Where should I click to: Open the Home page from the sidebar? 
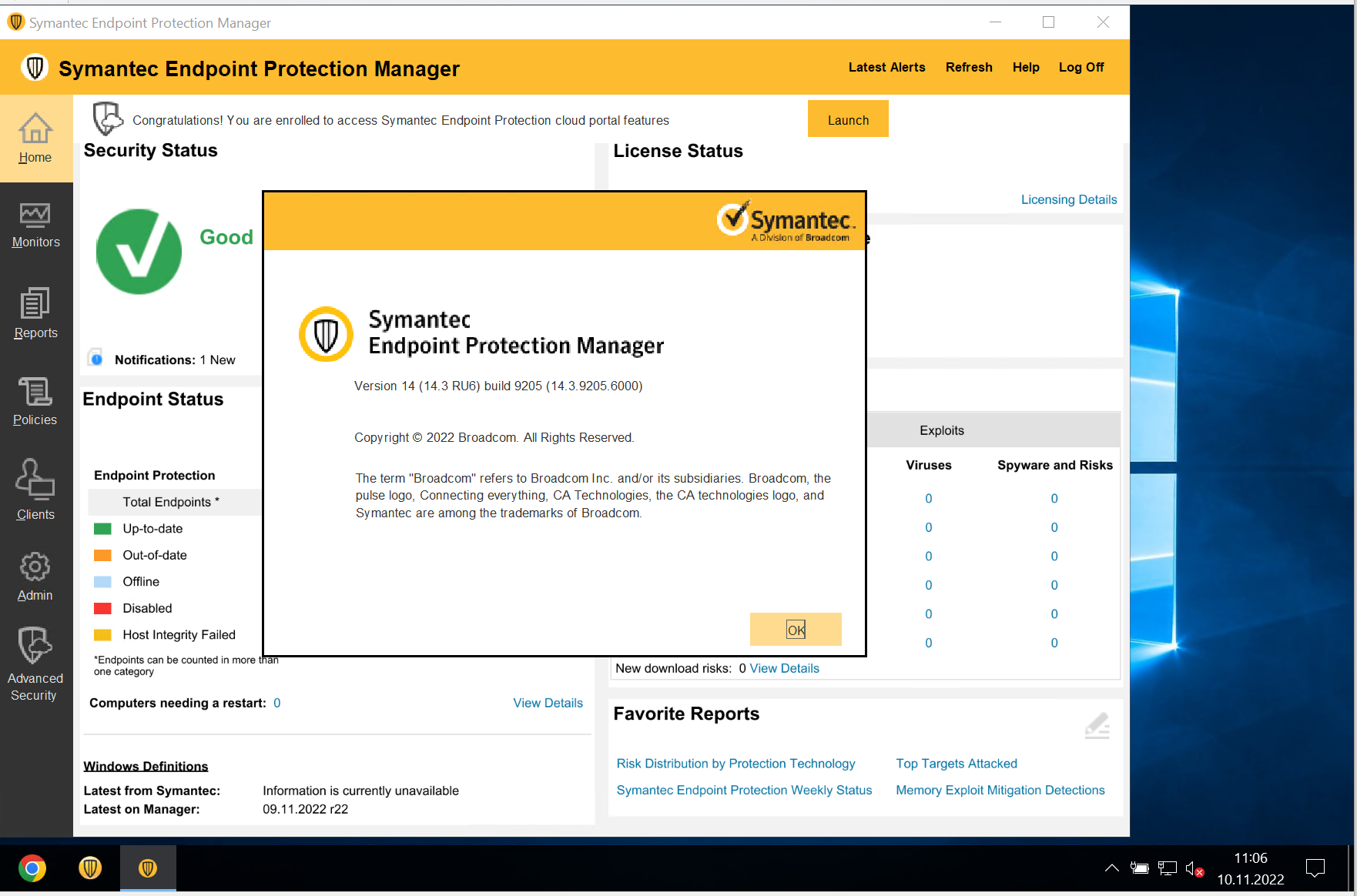tap(35, 139)
